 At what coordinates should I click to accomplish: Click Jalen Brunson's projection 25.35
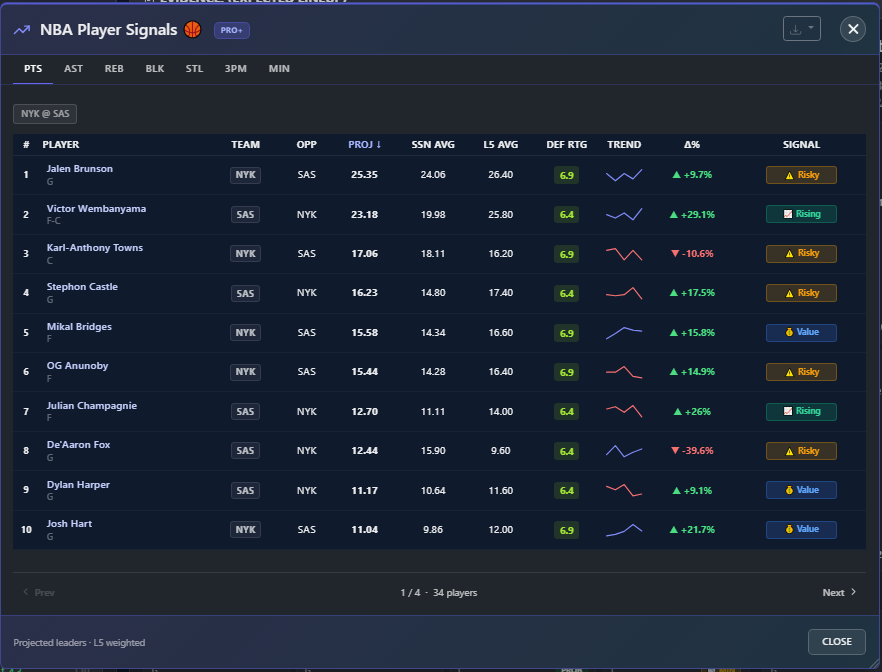click(364, 175)
